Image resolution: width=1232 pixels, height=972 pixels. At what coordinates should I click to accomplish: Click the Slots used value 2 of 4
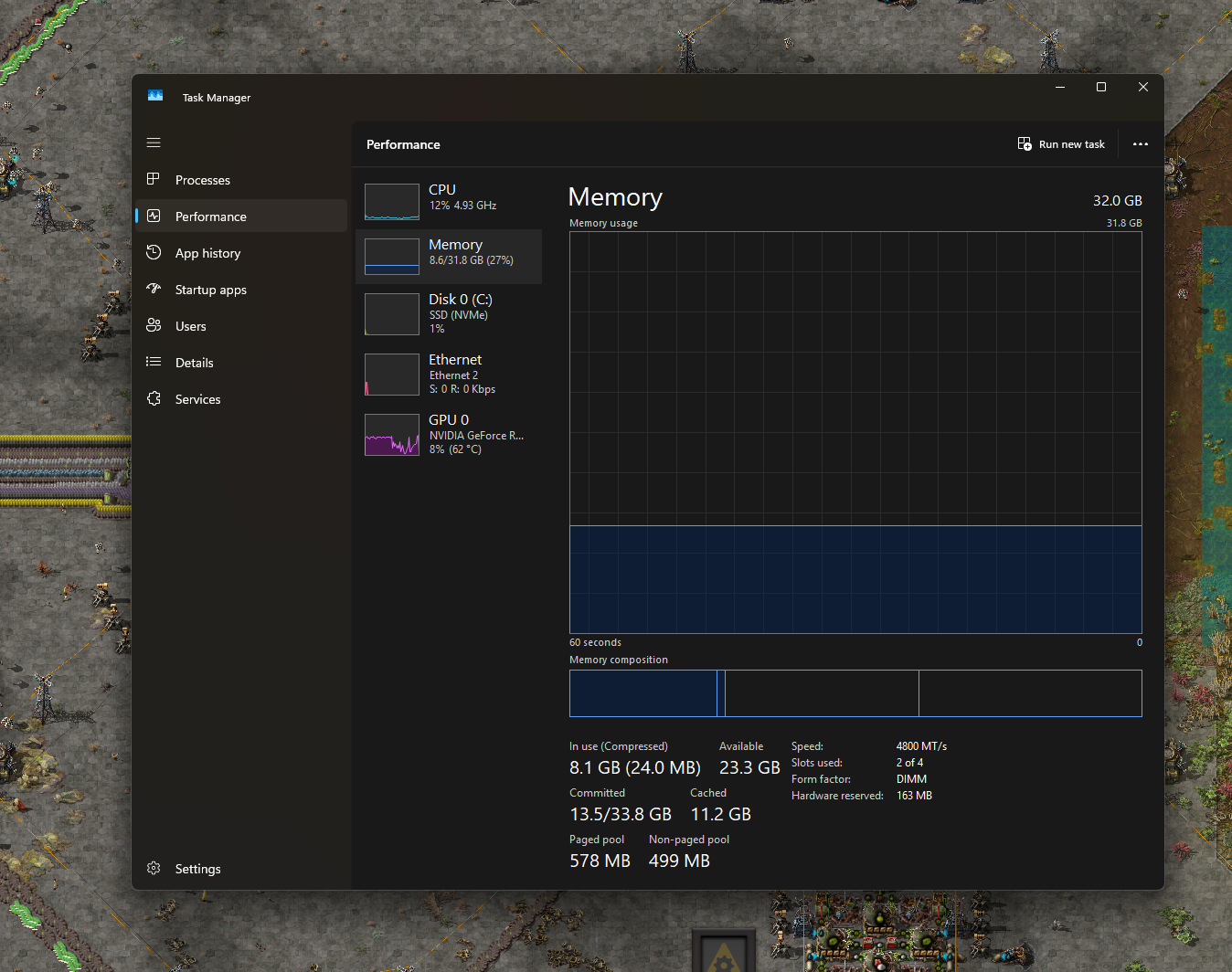point(909,763)
